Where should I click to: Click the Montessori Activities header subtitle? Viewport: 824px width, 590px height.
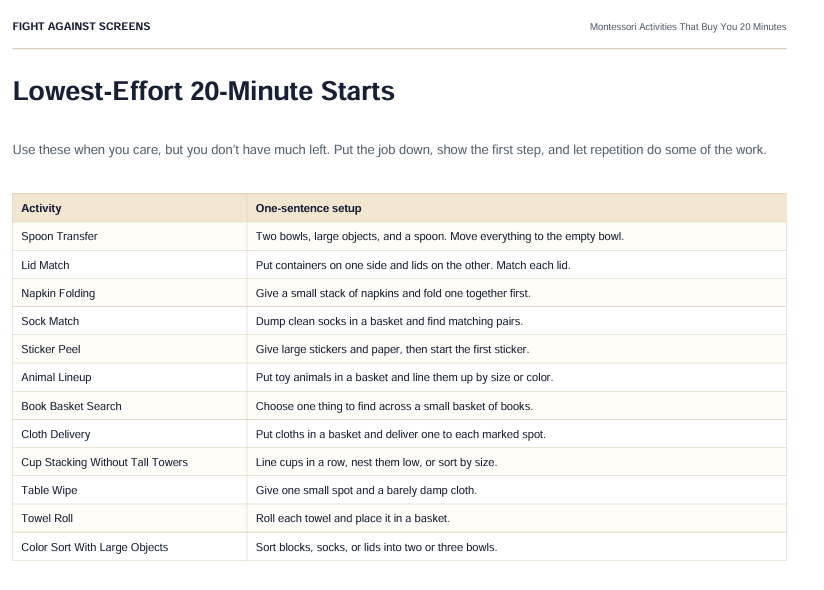(688, 27)
